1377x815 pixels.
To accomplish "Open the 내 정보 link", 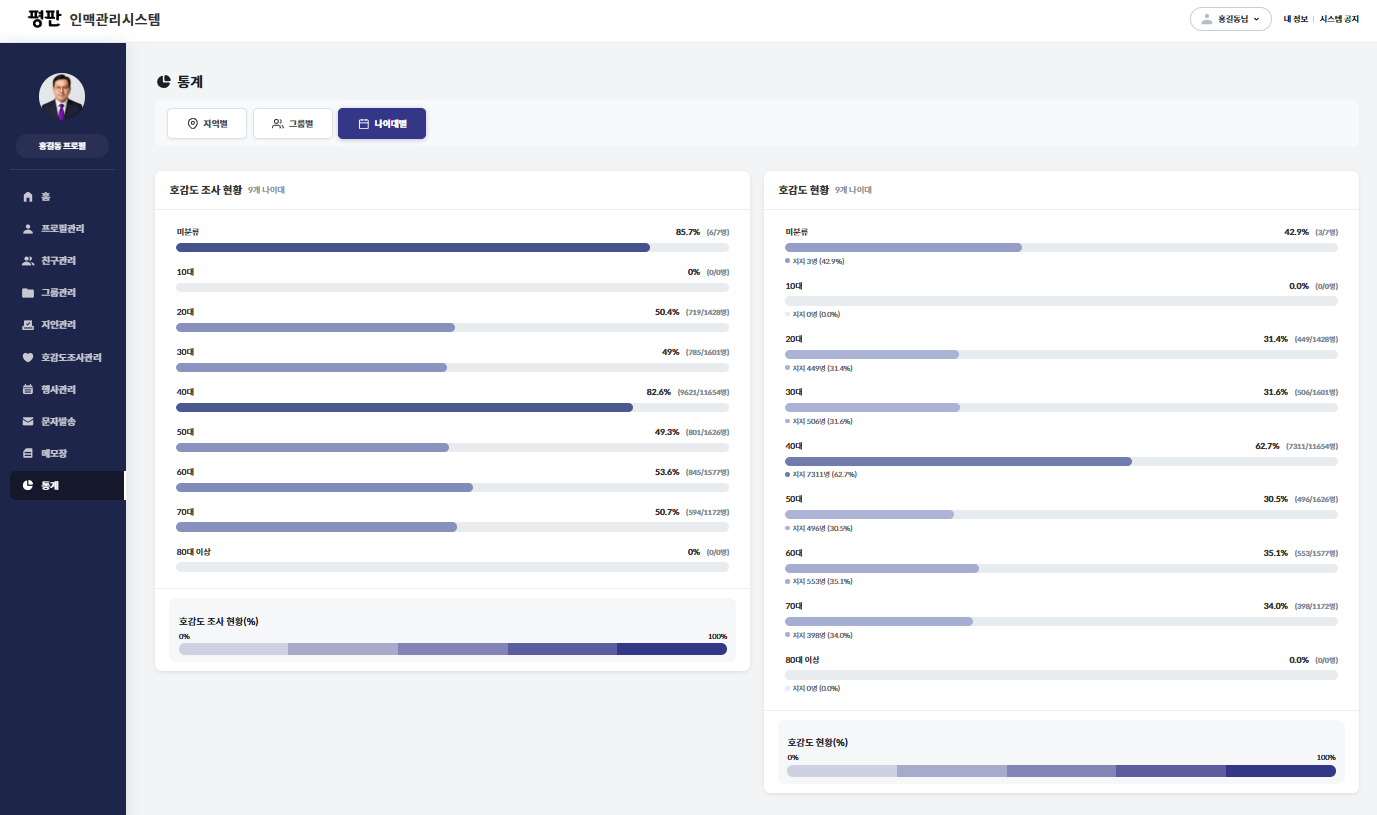I will [1295, 19].
